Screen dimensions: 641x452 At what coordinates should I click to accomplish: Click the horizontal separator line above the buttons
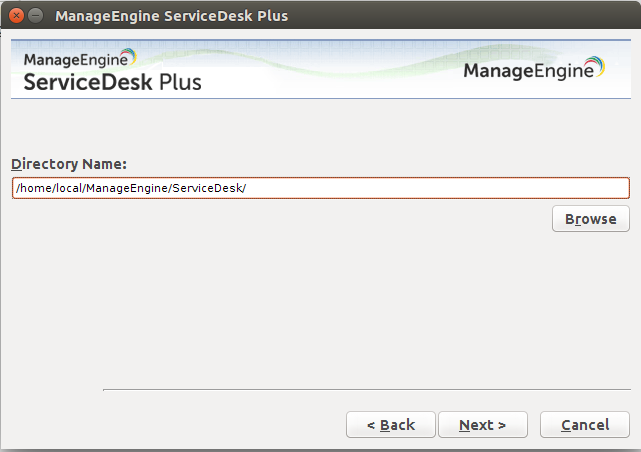coord(366,390)
